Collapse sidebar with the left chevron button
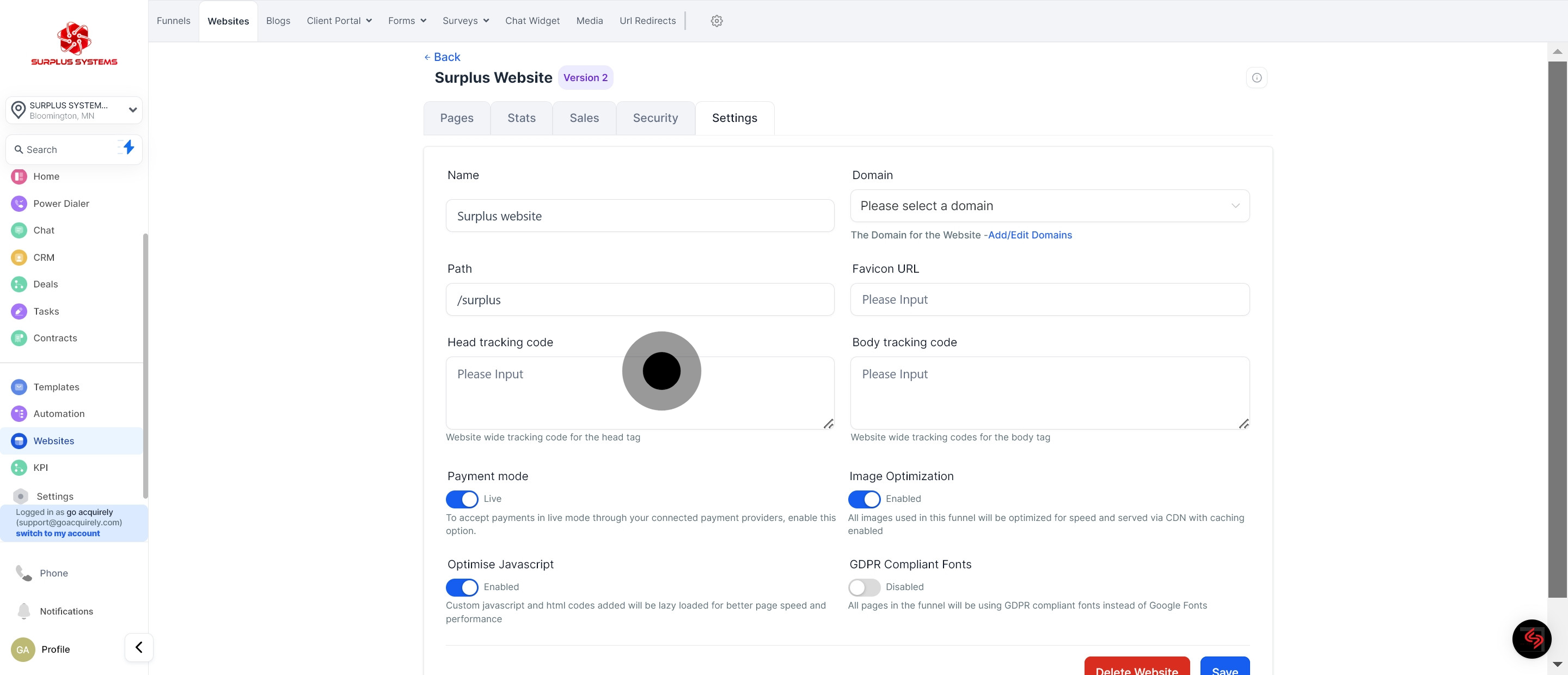 pos(139,647)
